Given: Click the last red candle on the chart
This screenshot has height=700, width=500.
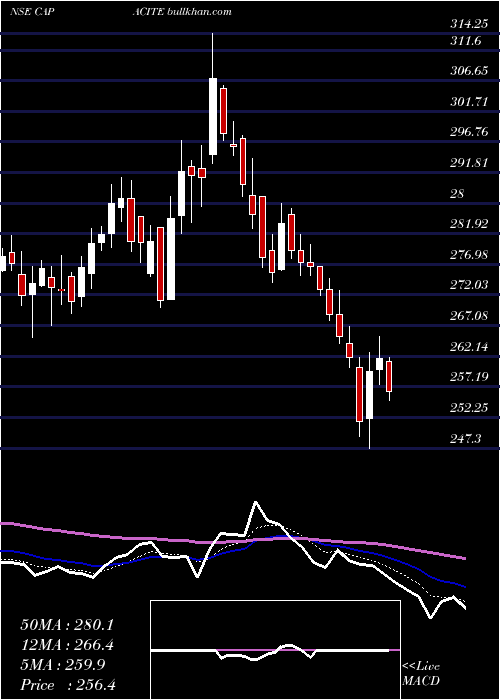Looking at the screenshot, I should pos(389,377).
